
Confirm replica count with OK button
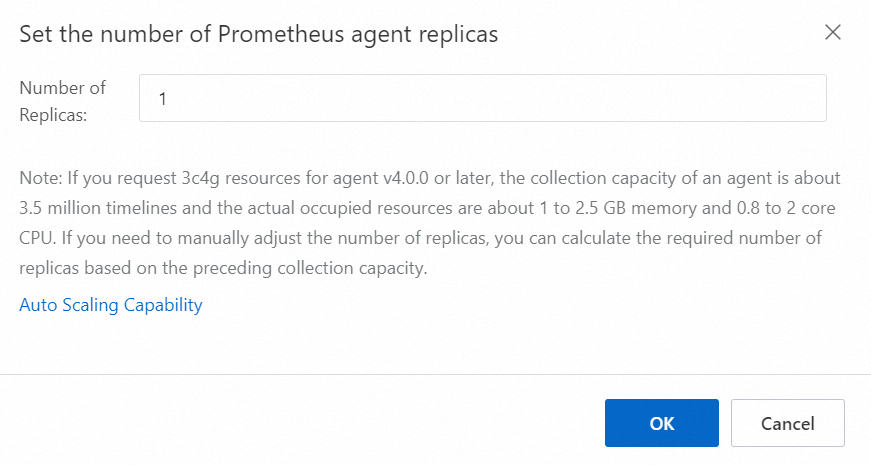[661, 423]
